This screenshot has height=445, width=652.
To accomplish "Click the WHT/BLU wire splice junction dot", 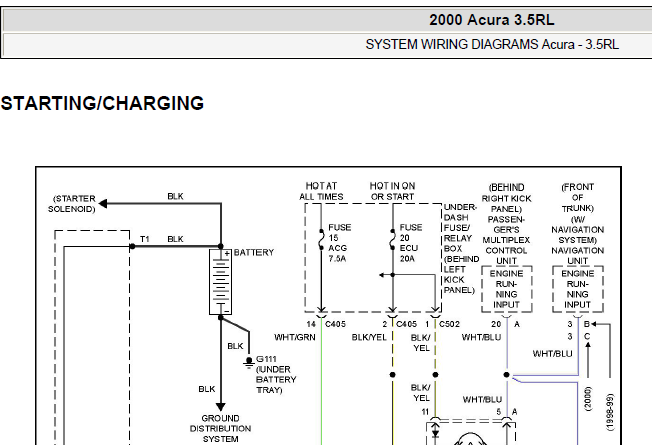I will pyautogui.click(x=508, y=377).
